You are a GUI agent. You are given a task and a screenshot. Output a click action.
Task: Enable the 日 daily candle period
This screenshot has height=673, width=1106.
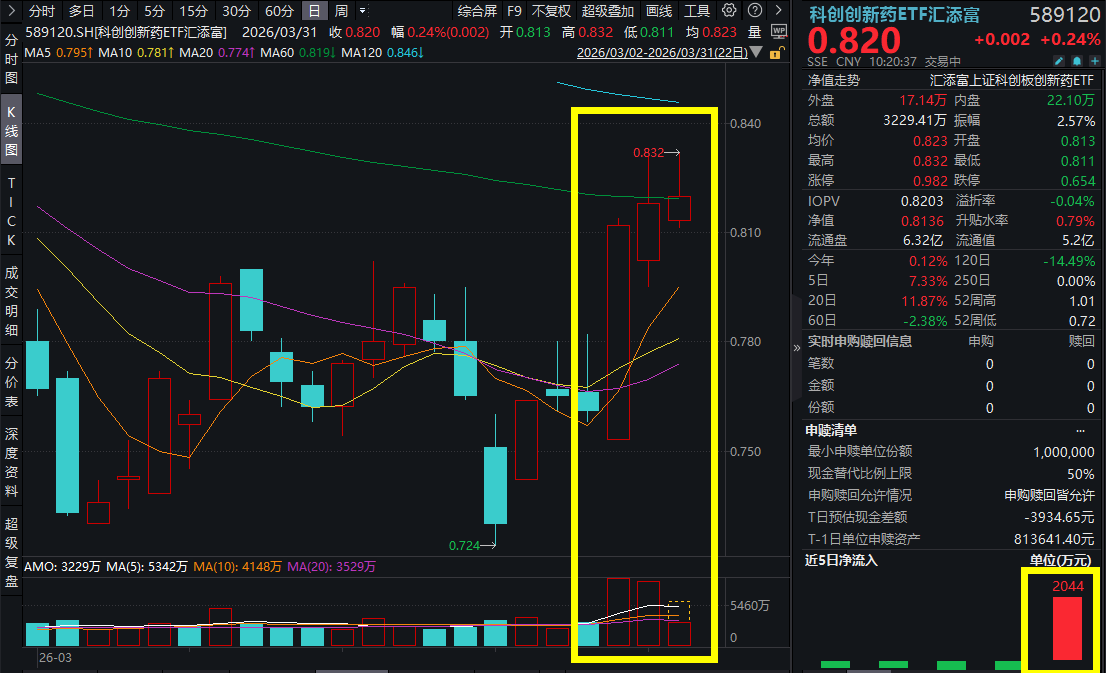click(313, 13)
